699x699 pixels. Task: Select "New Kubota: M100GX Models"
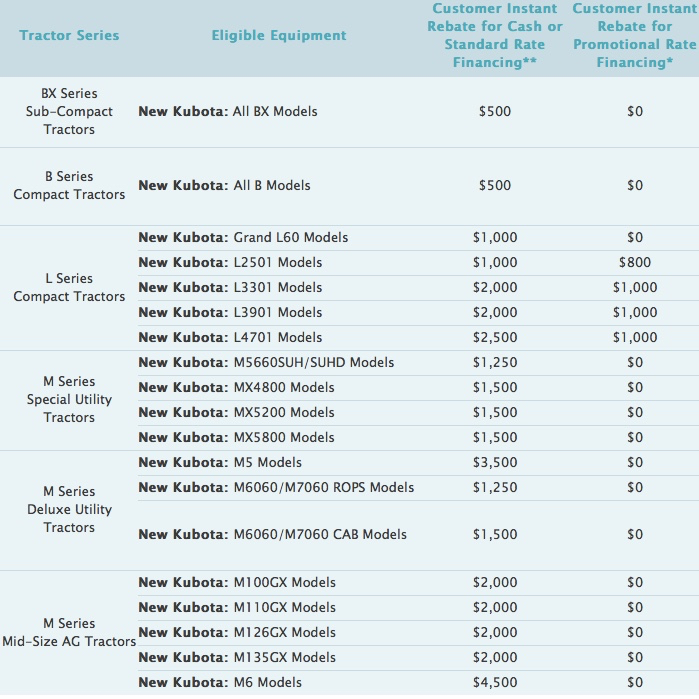coord(237,582)
